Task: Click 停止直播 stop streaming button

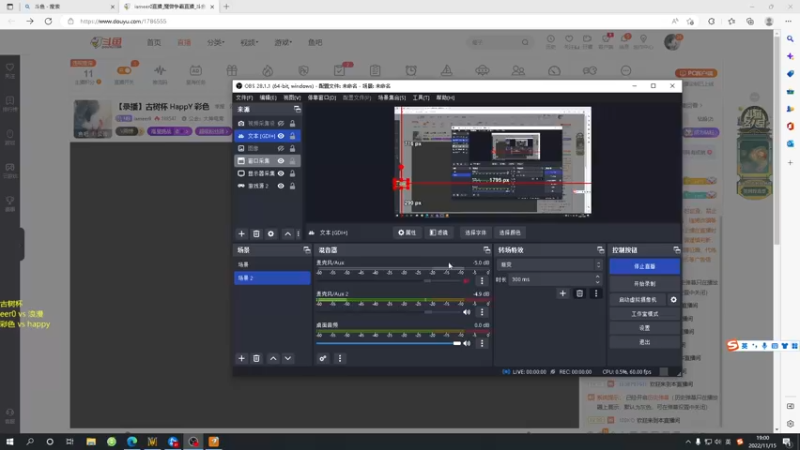Action: tap(644, 266)
